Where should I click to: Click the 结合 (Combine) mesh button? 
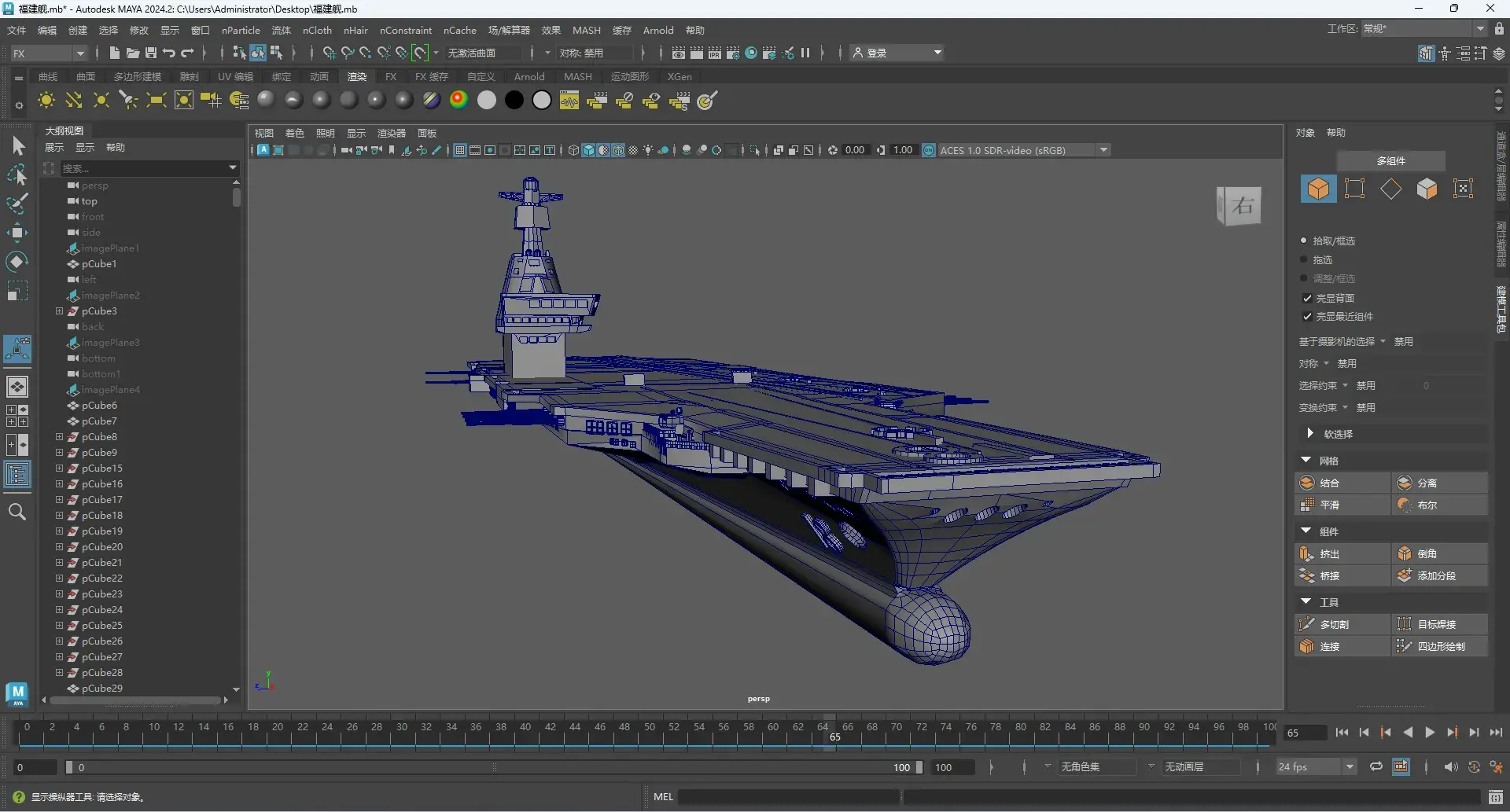pos(1342,483)
